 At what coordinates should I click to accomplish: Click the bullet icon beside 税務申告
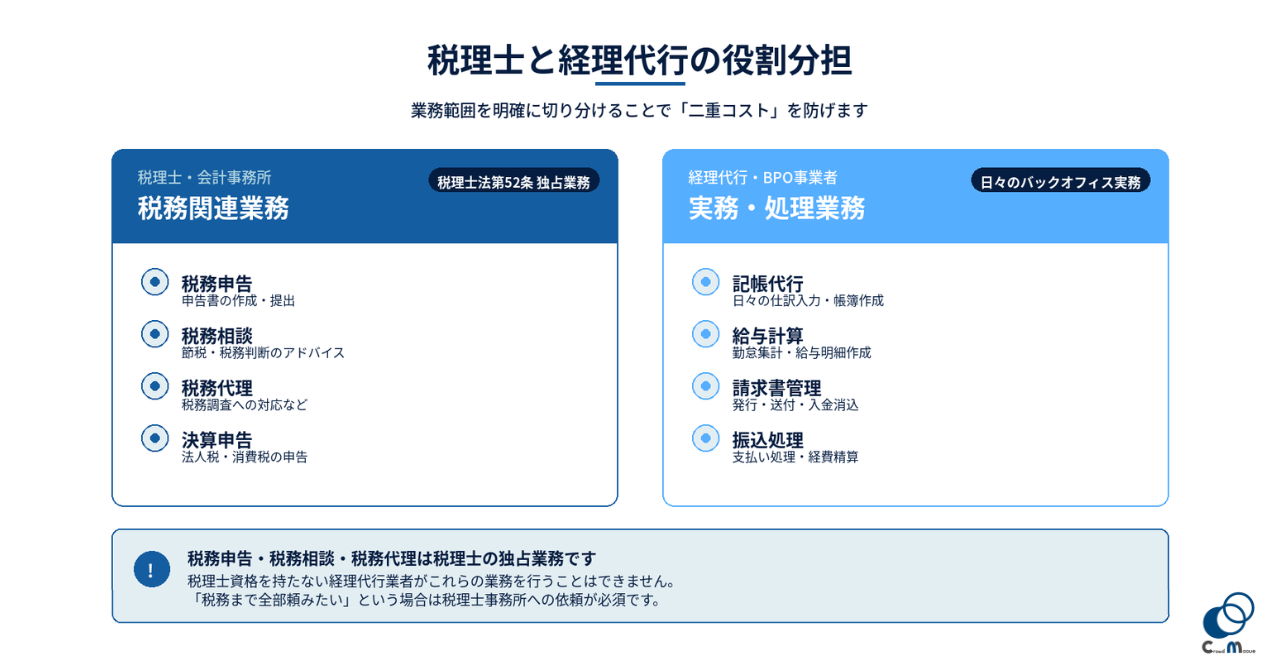155,282
